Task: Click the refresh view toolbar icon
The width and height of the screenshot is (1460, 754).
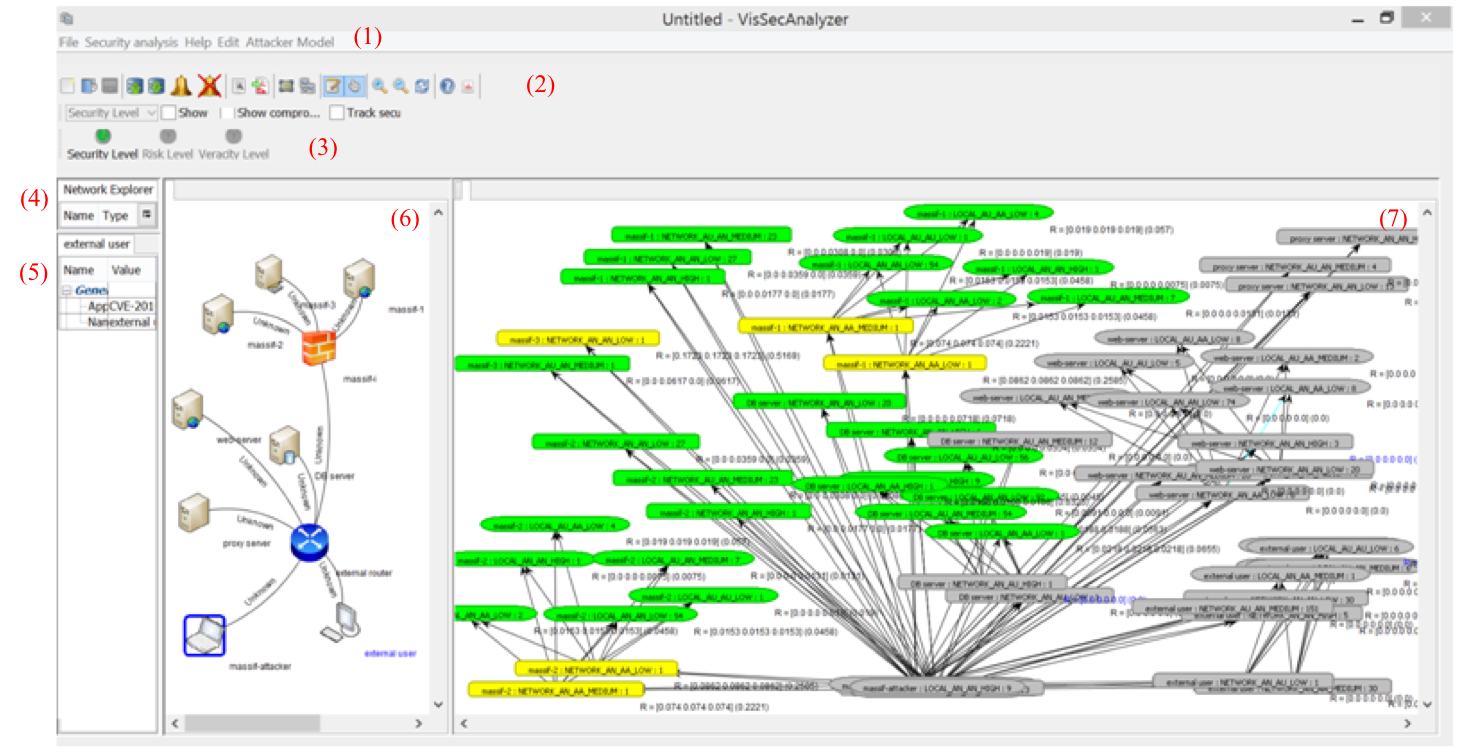Action: point(423,86)
